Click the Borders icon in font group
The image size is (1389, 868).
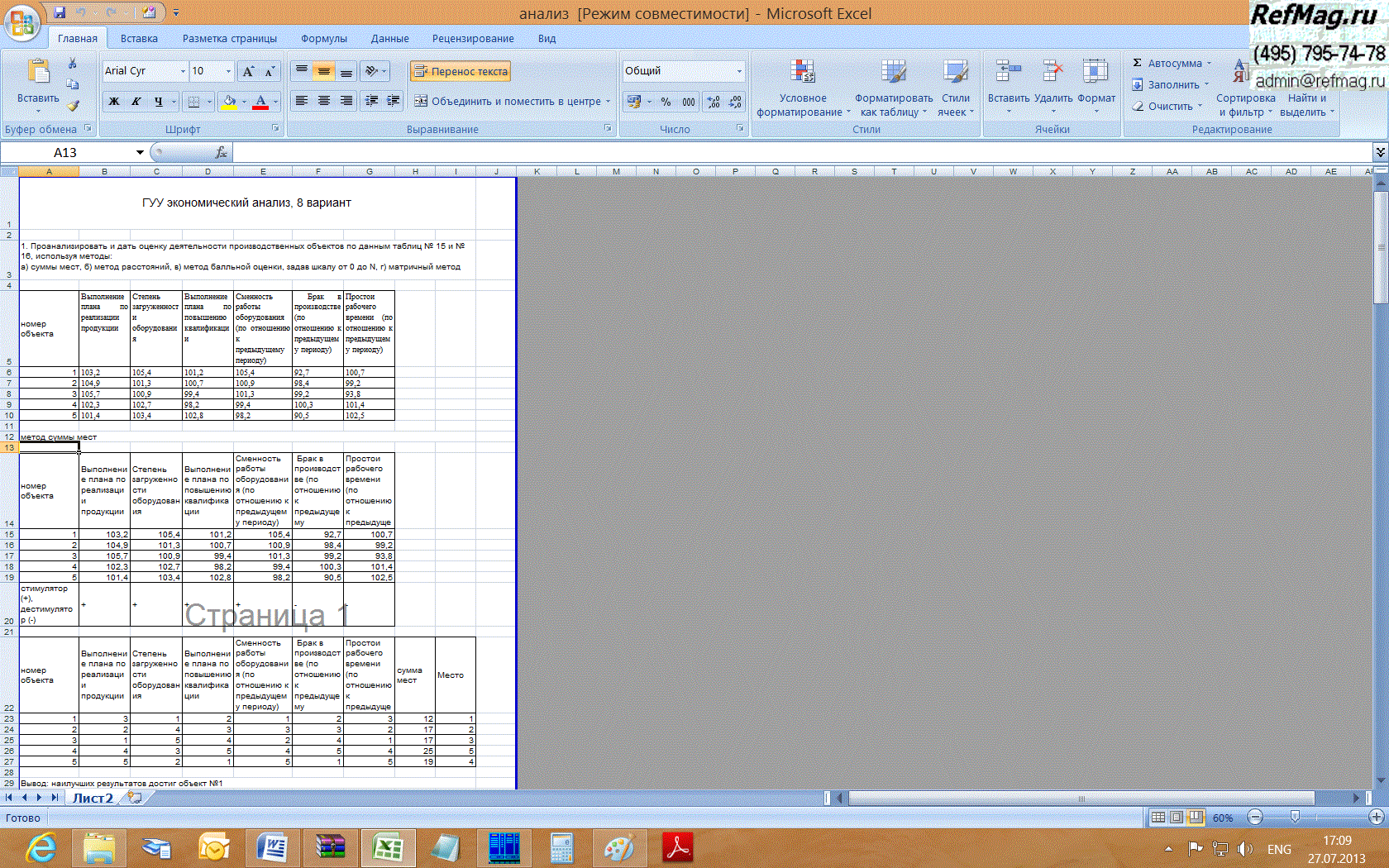coord(193,102)
